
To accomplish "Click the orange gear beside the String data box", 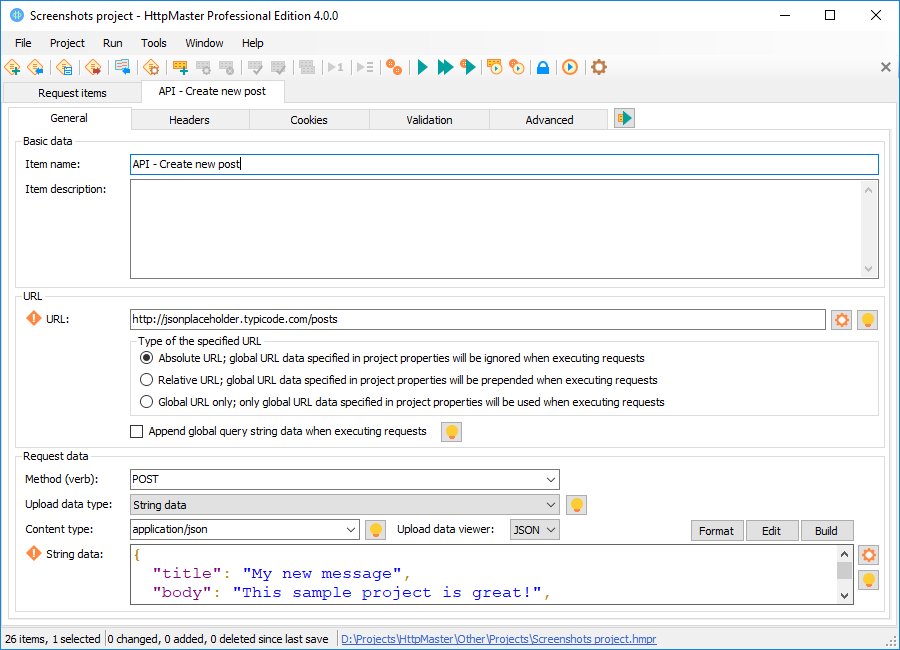I will 868,554.
